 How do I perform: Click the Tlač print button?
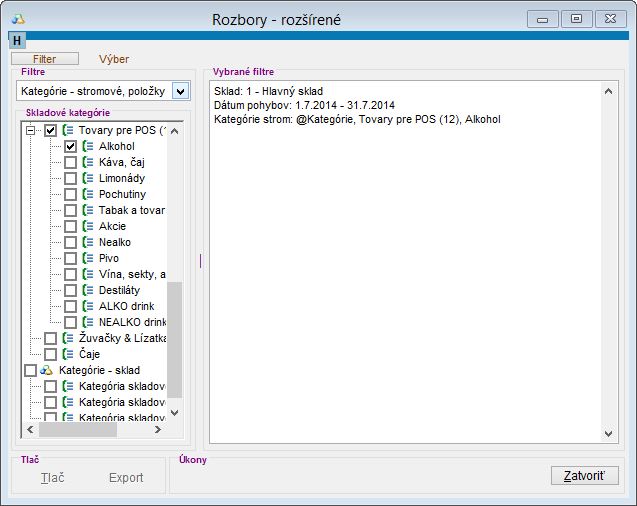pyautogui.click(x=52, y=477)
